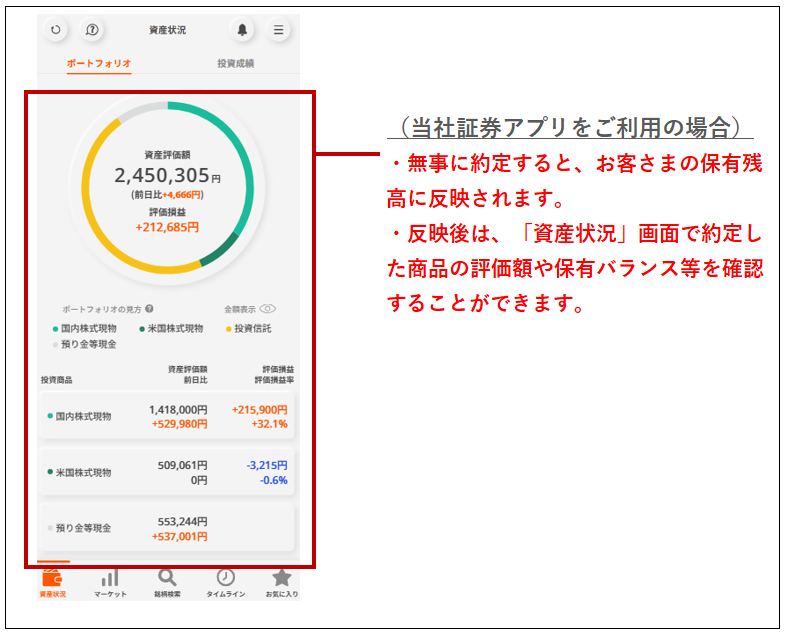Screen dimensions: 785x634
Task: Open the お気に入り star icon
Action: click(x=282, y=577)
